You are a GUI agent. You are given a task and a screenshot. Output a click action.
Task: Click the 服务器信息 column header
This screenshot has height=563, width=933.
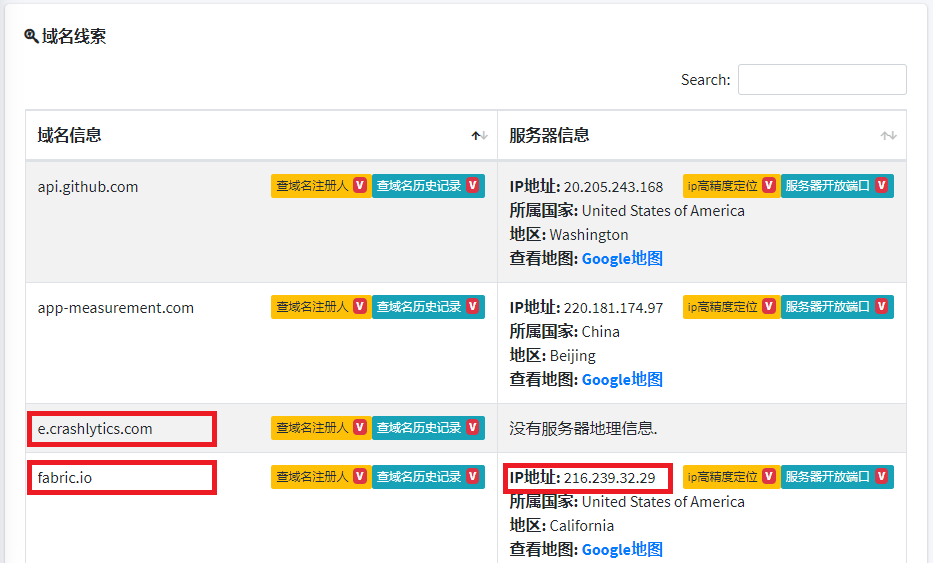[702, 135]
